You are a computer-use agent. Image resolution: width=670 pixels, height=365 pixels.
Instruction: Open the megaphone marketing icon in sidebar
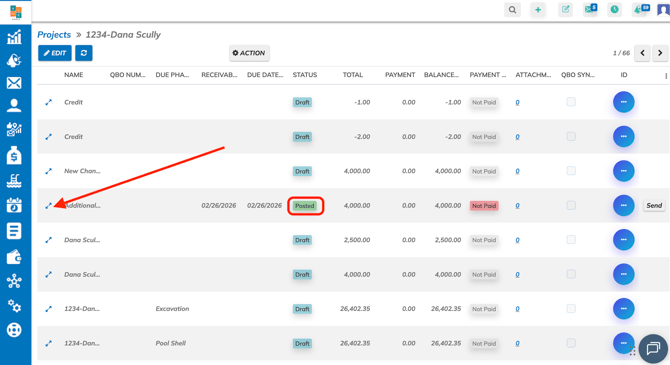[x=14, y=61]
